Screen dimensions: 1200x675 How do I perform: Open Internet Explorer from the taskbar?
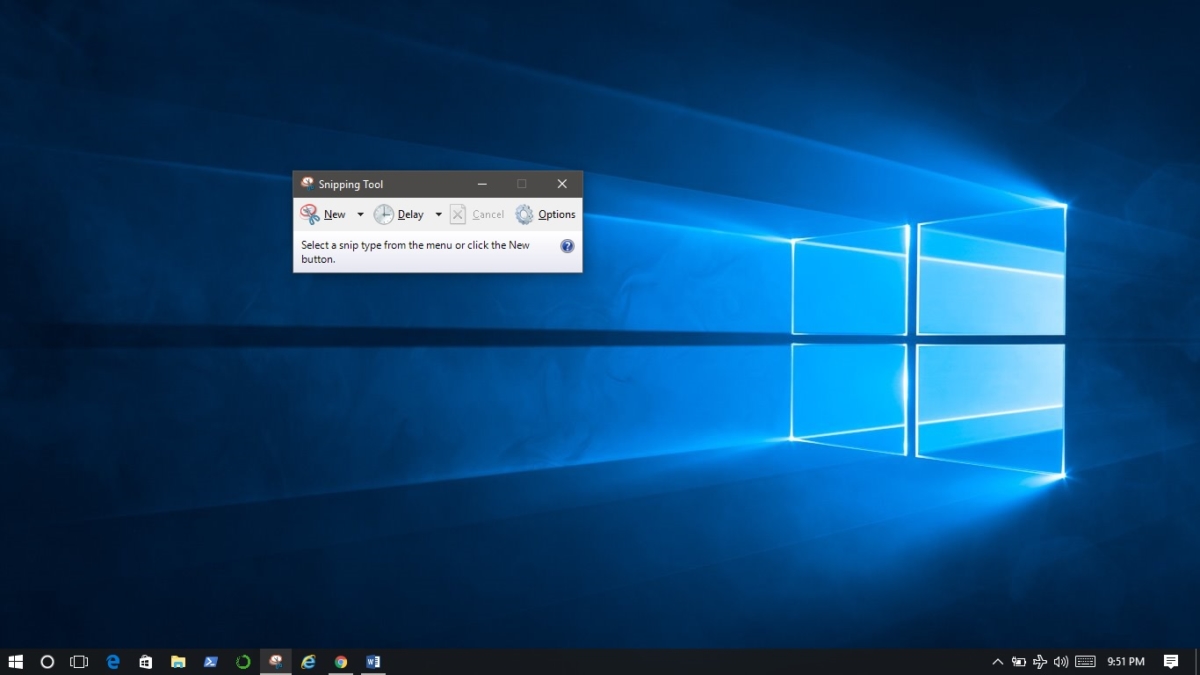[308, 661]
